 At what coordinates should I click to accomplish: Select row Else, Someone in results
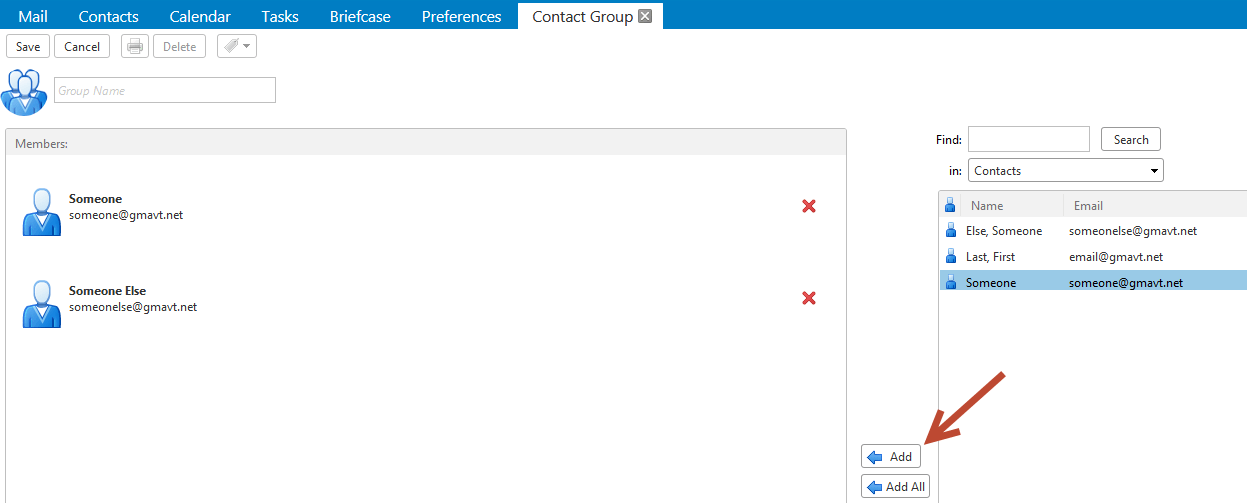click(1093, 231)
